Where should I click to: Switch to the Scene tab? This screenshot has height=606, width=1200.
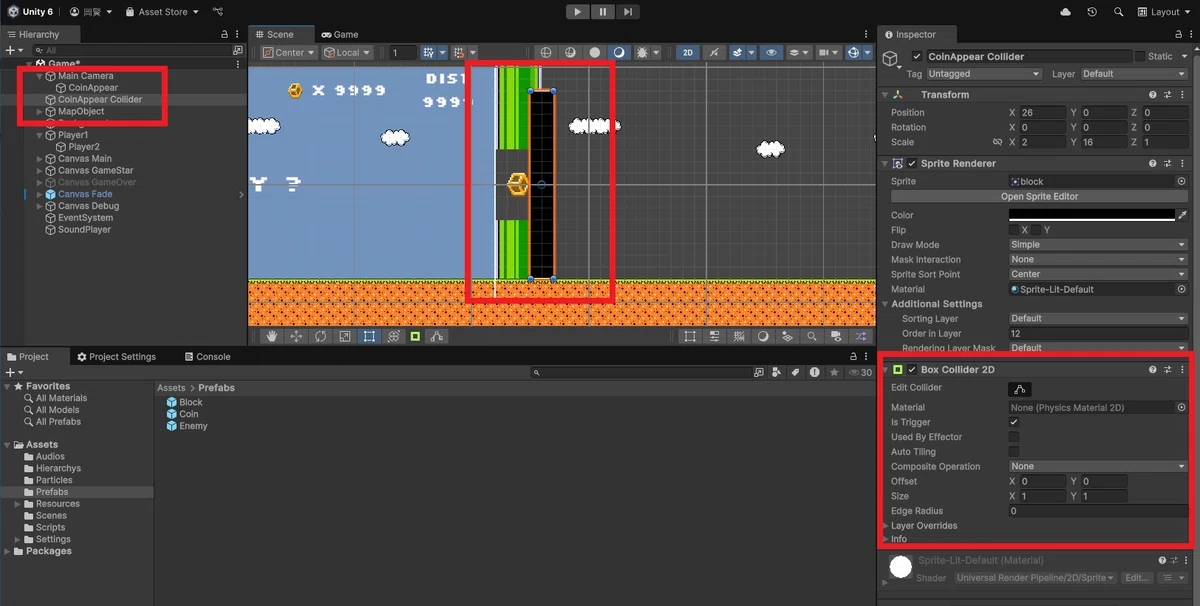(x=280, y=34)
